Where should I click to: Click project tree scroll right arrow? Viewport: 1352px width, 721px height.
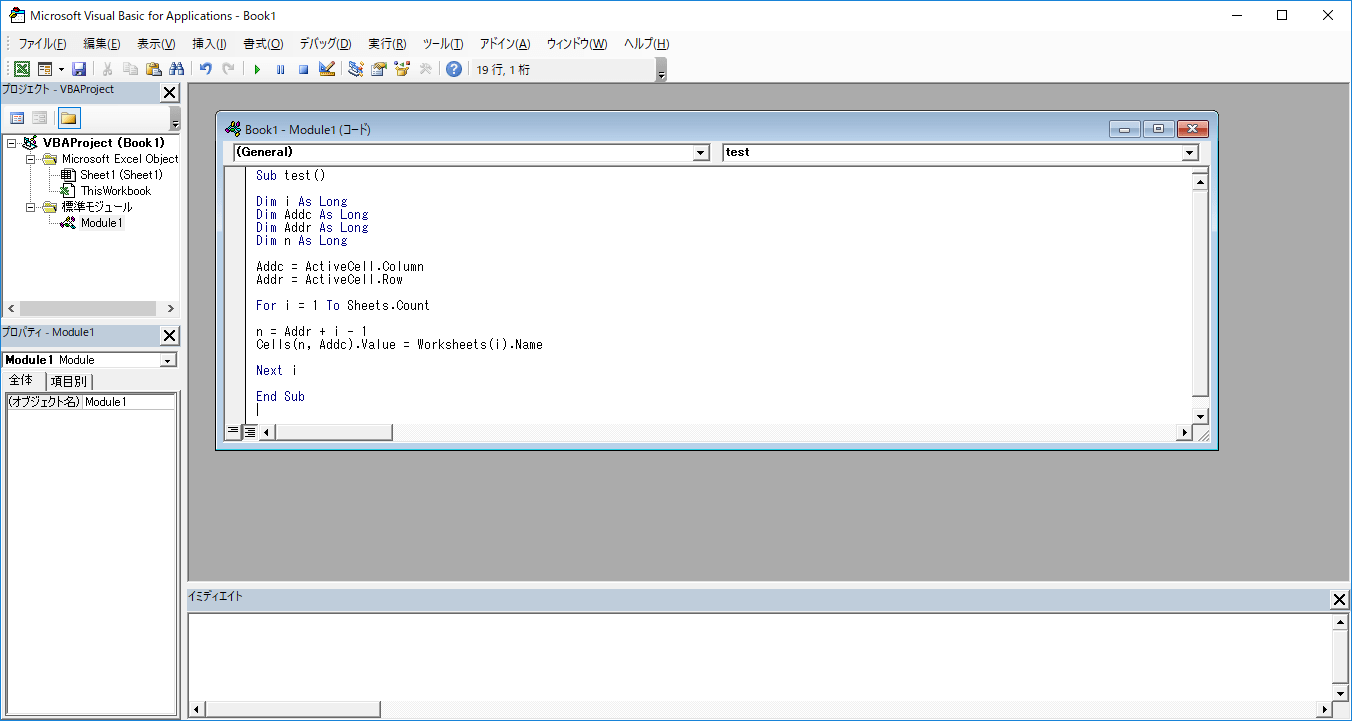click(170, 309)
